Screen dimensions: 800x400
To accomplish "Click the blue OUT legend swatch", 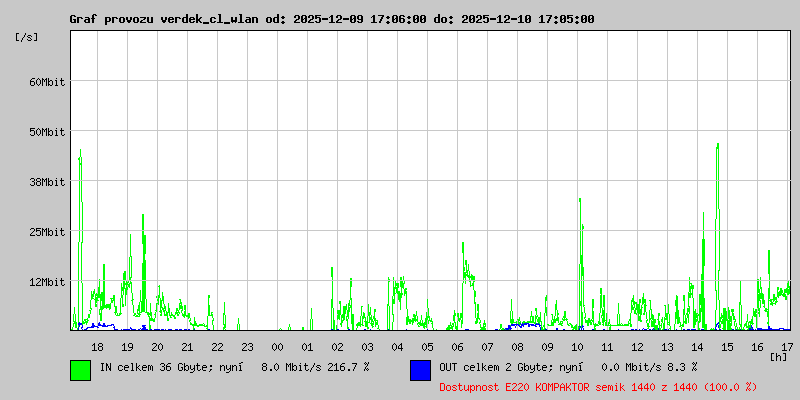I will click(420, 369).
